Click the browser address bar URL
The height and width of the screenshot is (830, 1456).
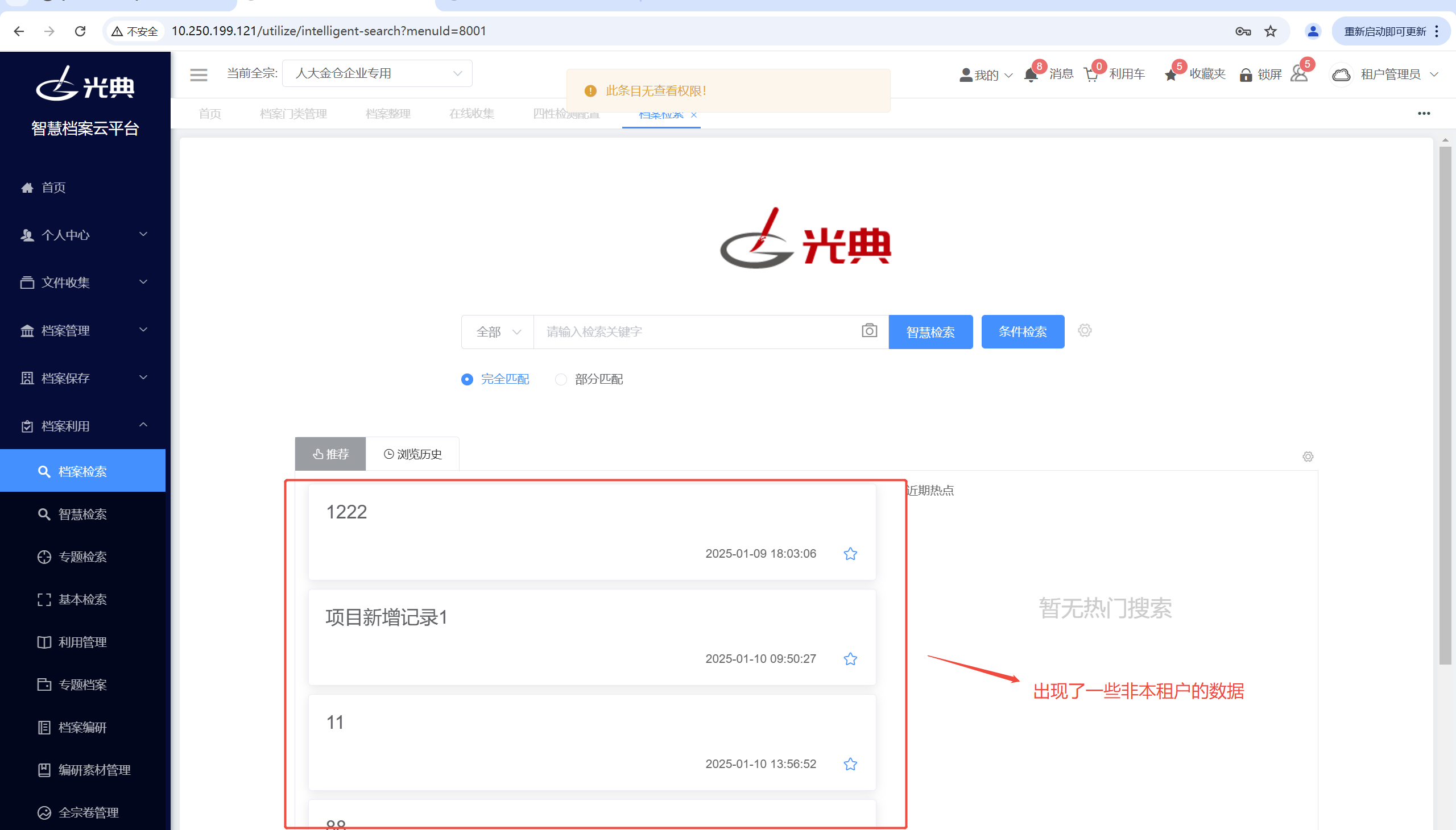329,31
